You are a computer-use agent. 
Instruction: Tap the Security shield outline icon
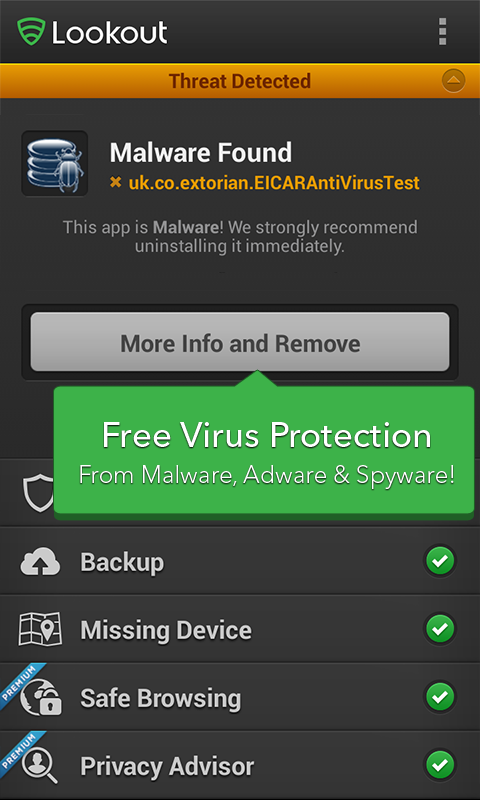click(x=39, y=493)
